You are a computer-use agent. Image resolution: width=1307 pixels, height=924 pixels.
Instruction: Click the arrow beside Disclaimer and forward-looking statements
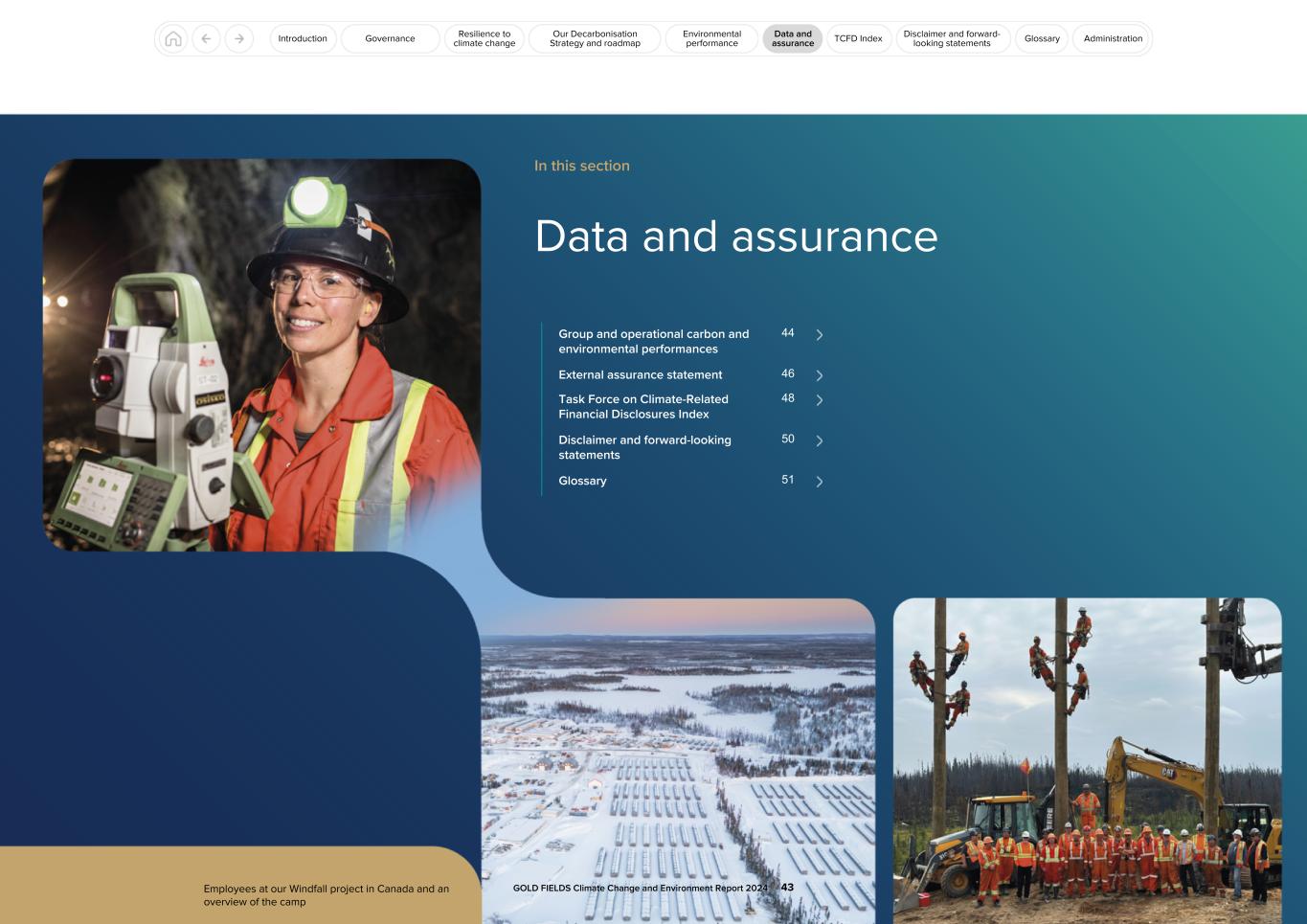click(x=819, y=440)
